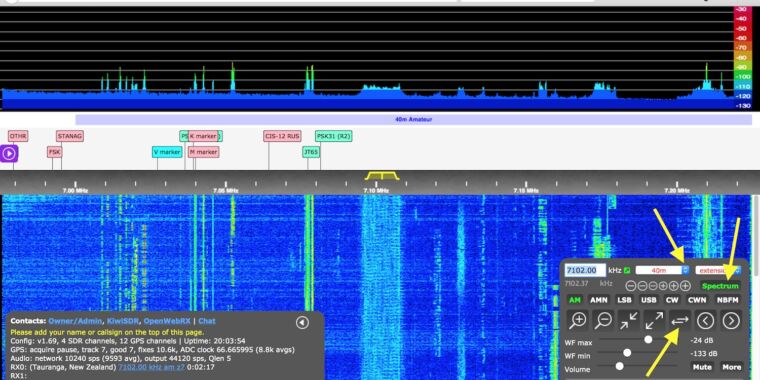The height and width of the screenshot is (380, 760).
Task: Page waterfall right with circled arrow
Action: [x=731, y=320]
